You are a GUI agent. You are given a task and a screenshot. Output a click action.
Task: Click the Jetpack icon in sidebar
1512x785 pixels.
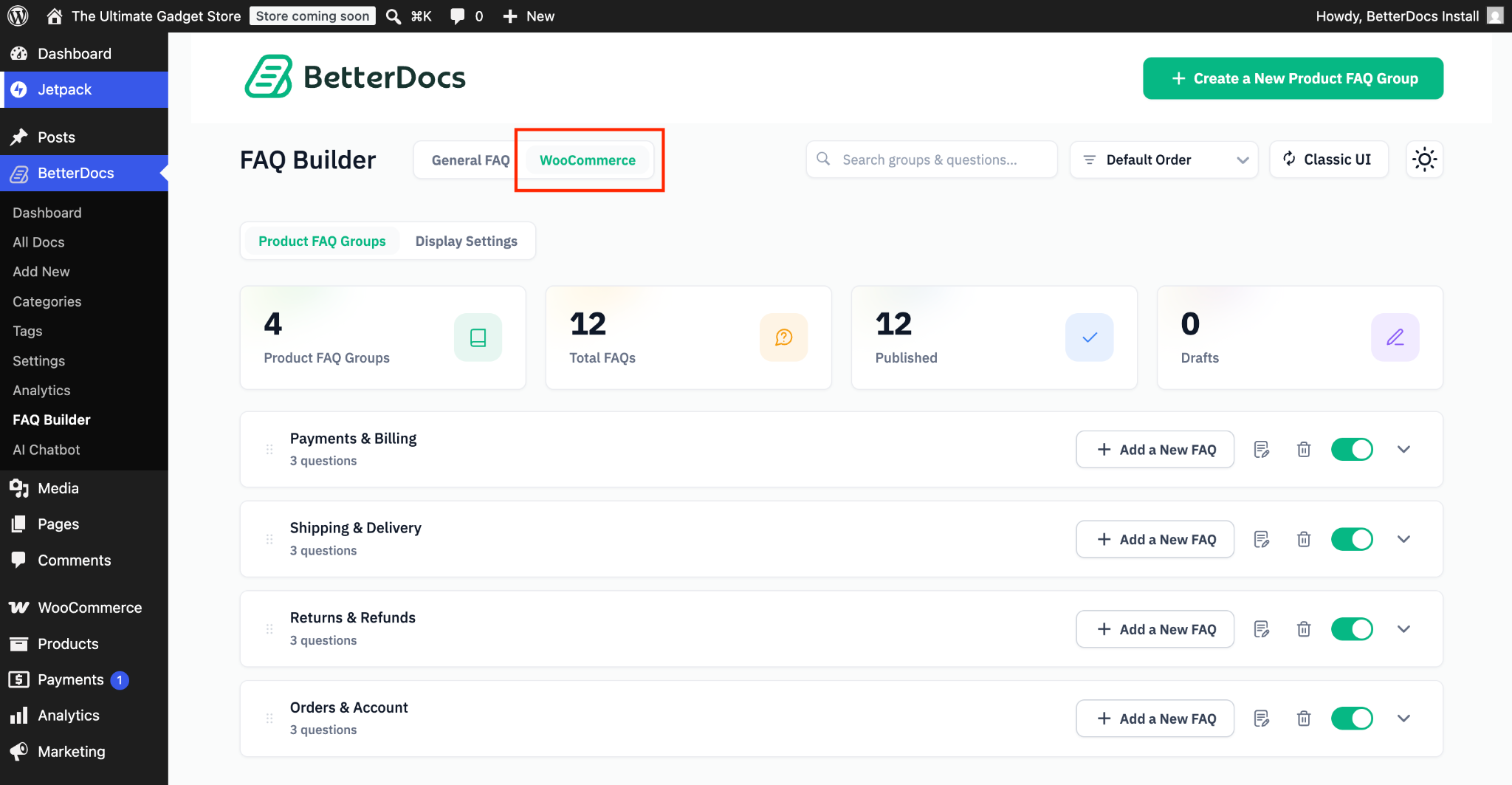[x=19, y=89]
